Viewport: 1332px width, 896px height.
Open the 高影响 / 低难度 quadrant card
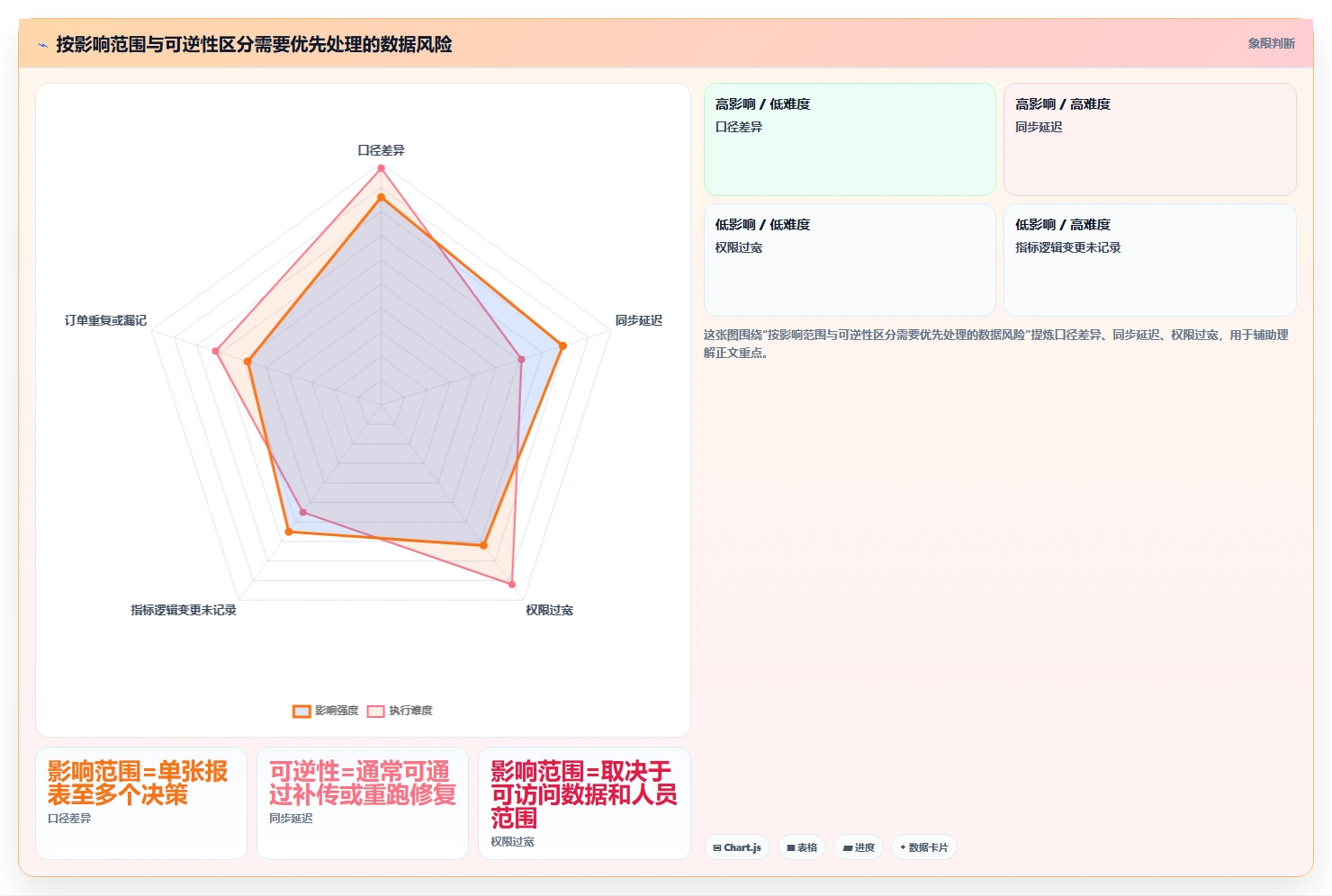tap(850, 139)
